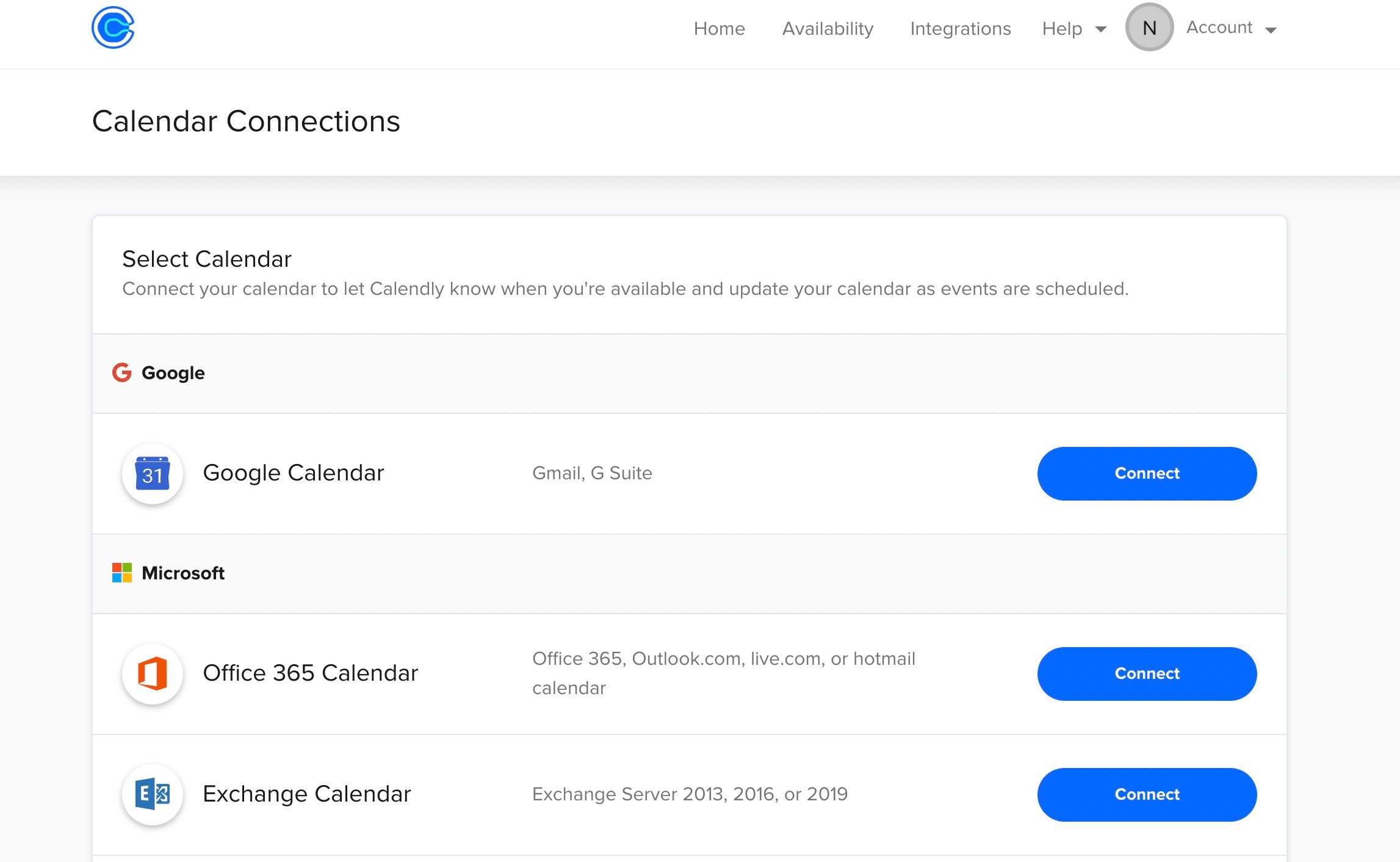Expand the Help dropdown arrow

[1101, 29]
